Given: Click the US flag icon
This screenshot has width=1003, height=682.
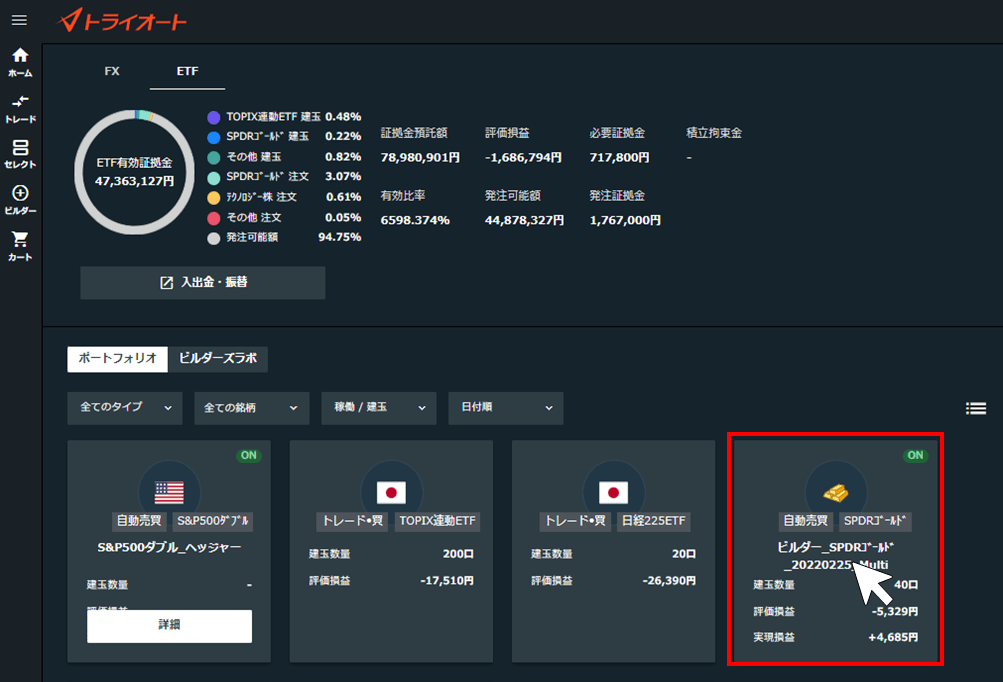Looking at the screenshot, I should (x=170, y=492).
